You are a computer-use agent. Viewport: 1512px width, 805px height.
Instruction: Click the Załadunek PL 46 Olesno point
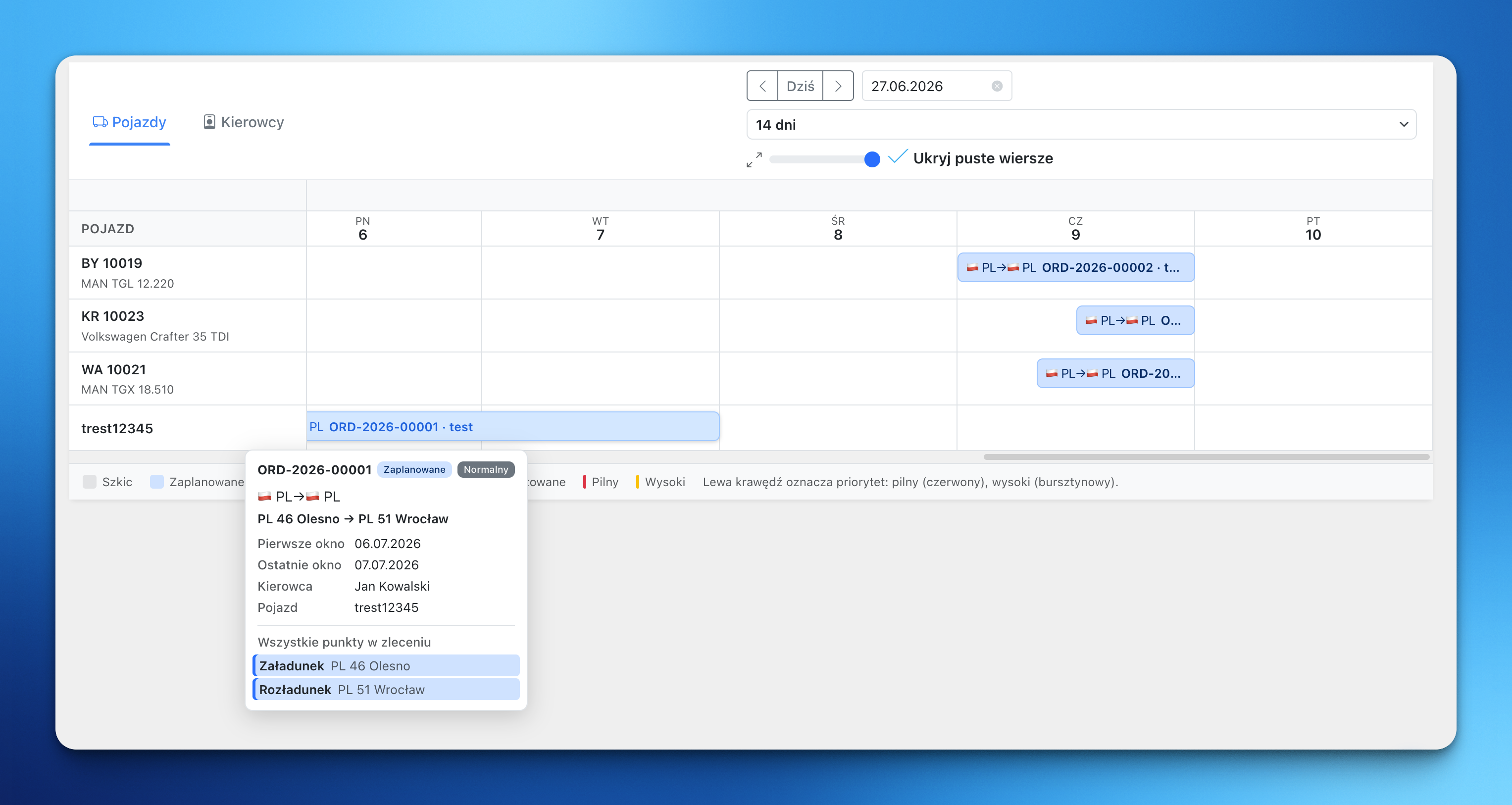(386, 666)
